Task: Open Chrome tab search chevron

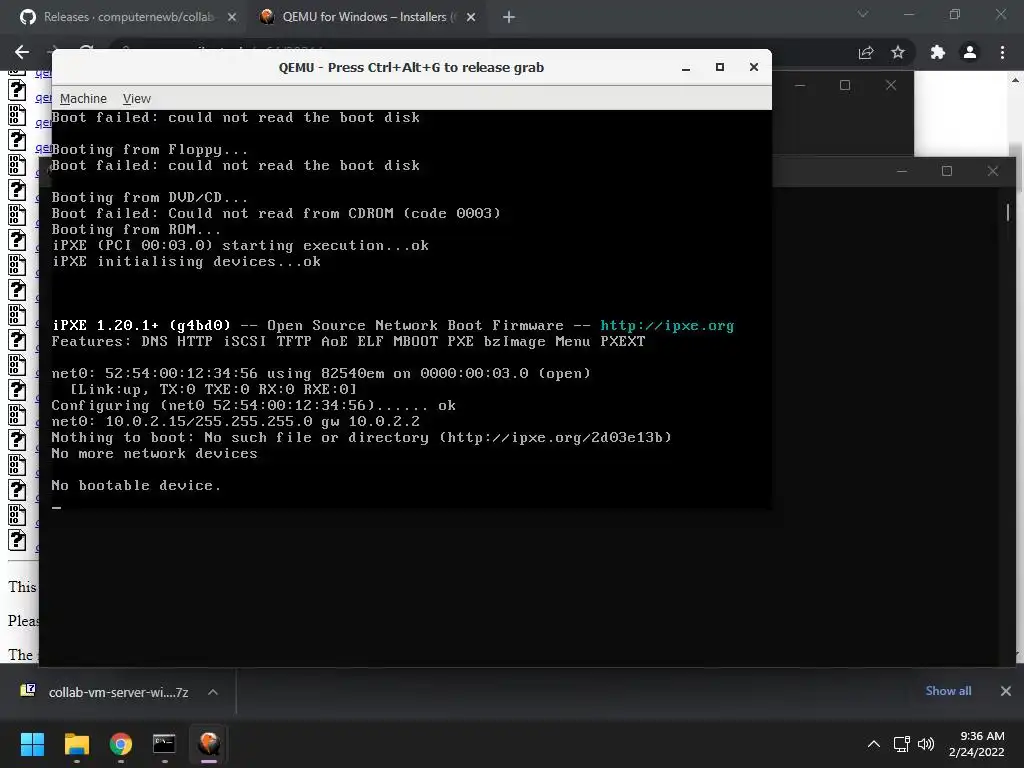Action: pos(863,14)
